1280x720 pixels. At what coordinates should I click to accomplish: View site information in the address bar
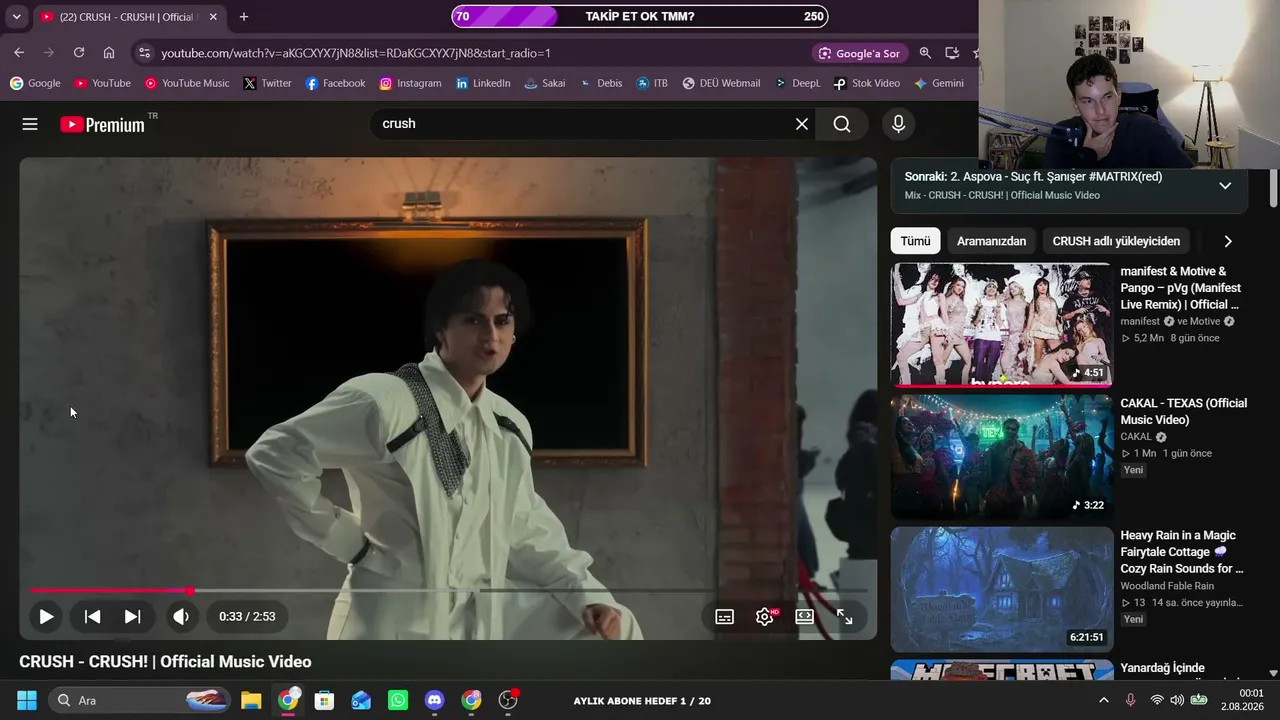tap(144, 53)
